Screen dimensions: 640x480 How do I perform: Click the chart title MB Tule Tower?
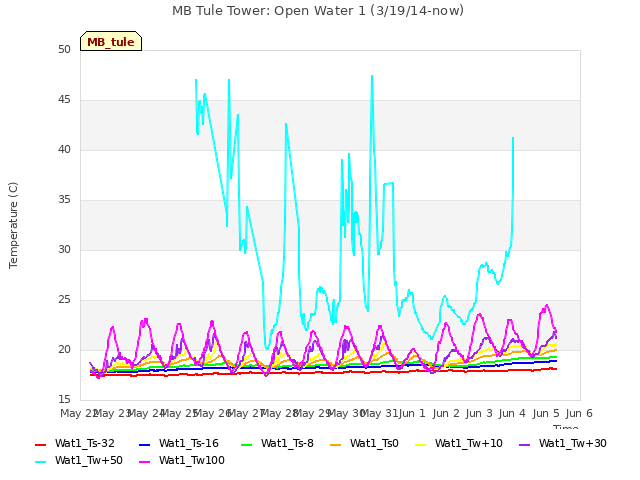pyautogui.click(x=318, y=11)
